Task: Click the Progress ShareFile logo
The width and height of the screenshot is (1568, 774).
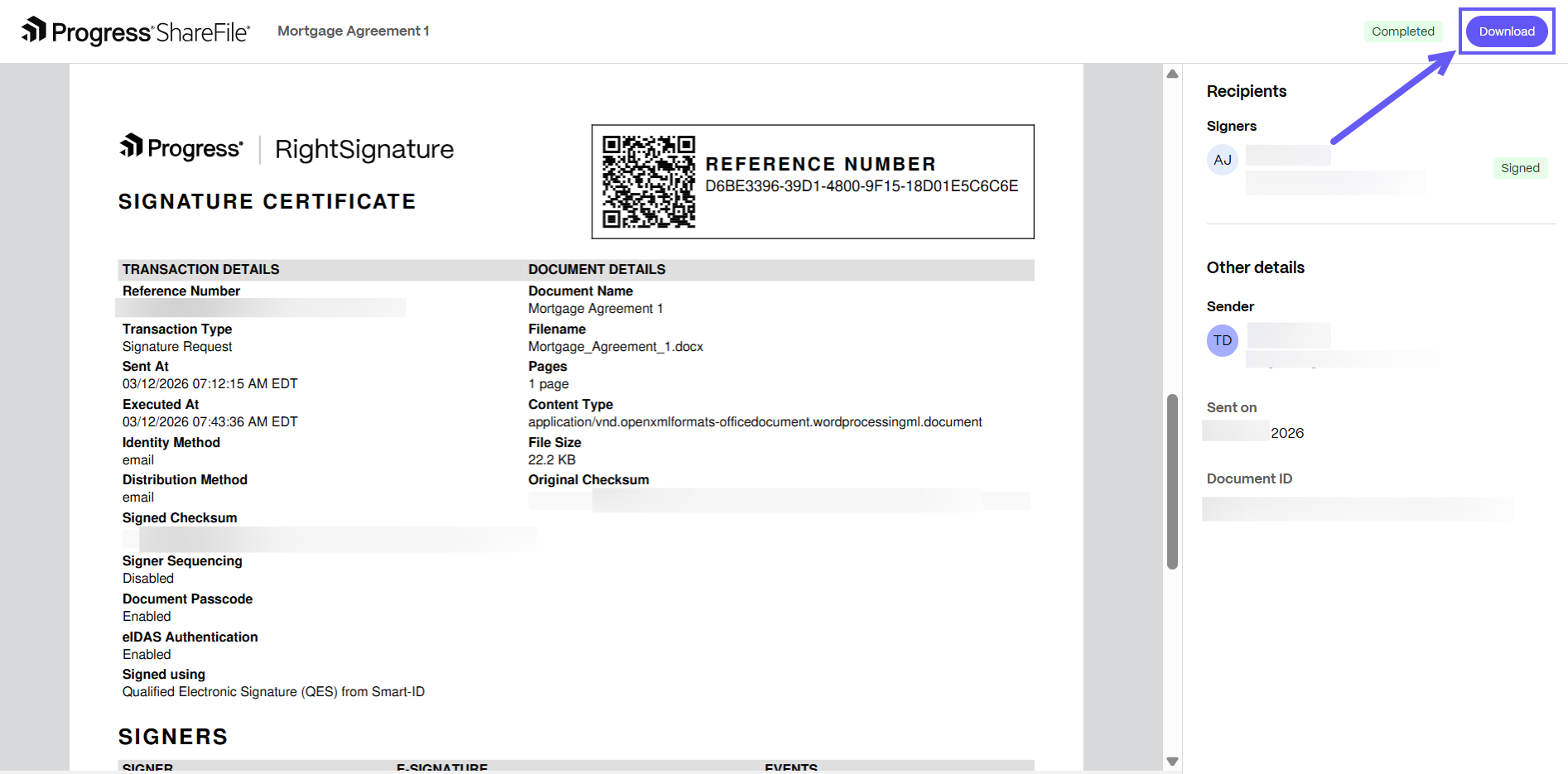Action: (136, 31)
